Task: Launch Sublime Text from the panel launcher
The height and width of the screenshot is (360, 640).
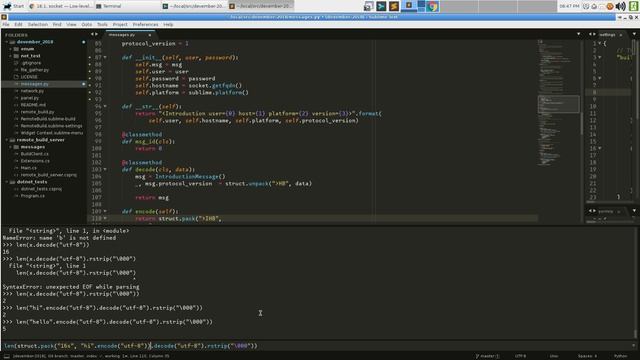Action: point(394,6)
